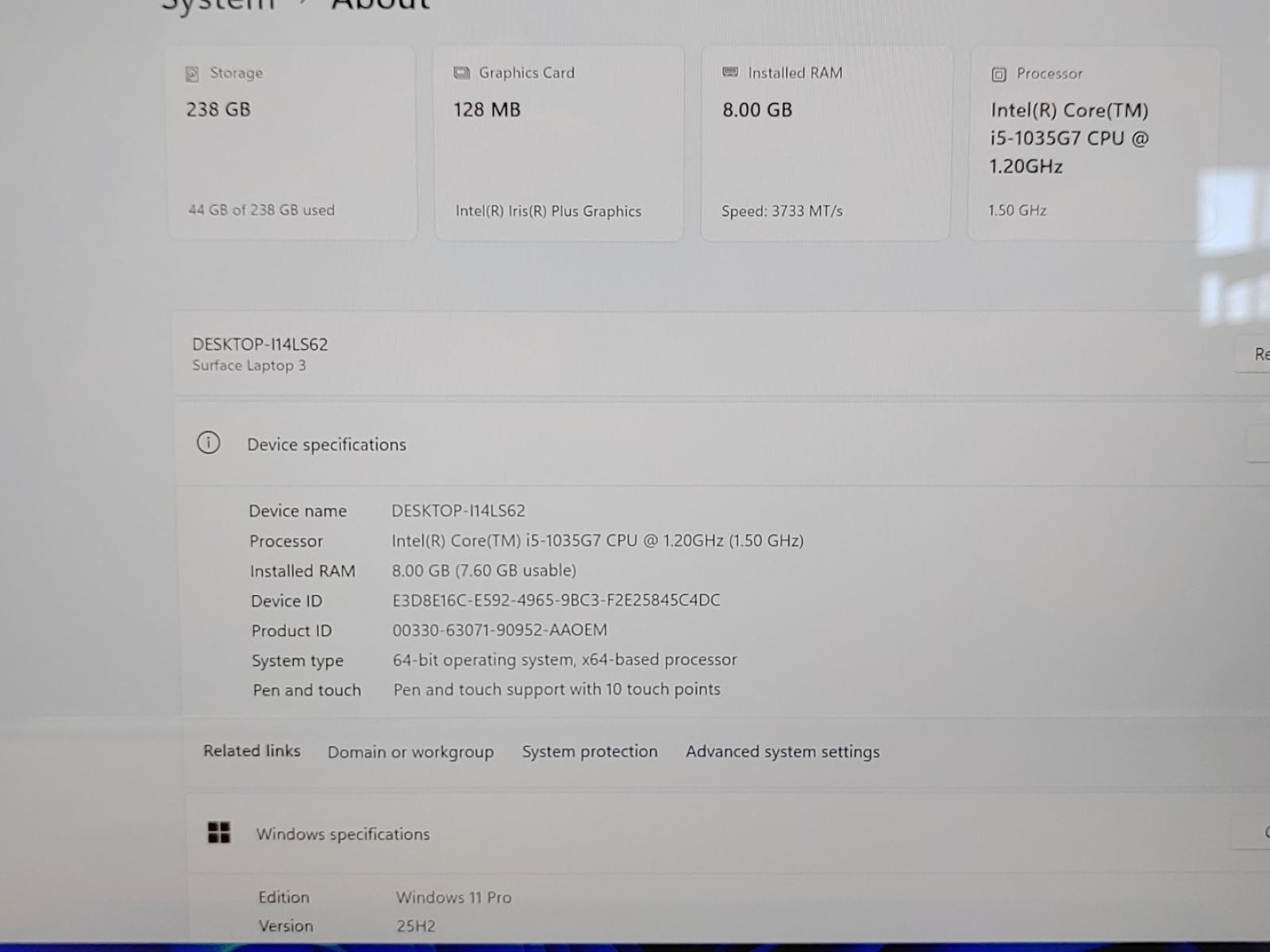Expand the Device specifications section header

coord(721,444)
